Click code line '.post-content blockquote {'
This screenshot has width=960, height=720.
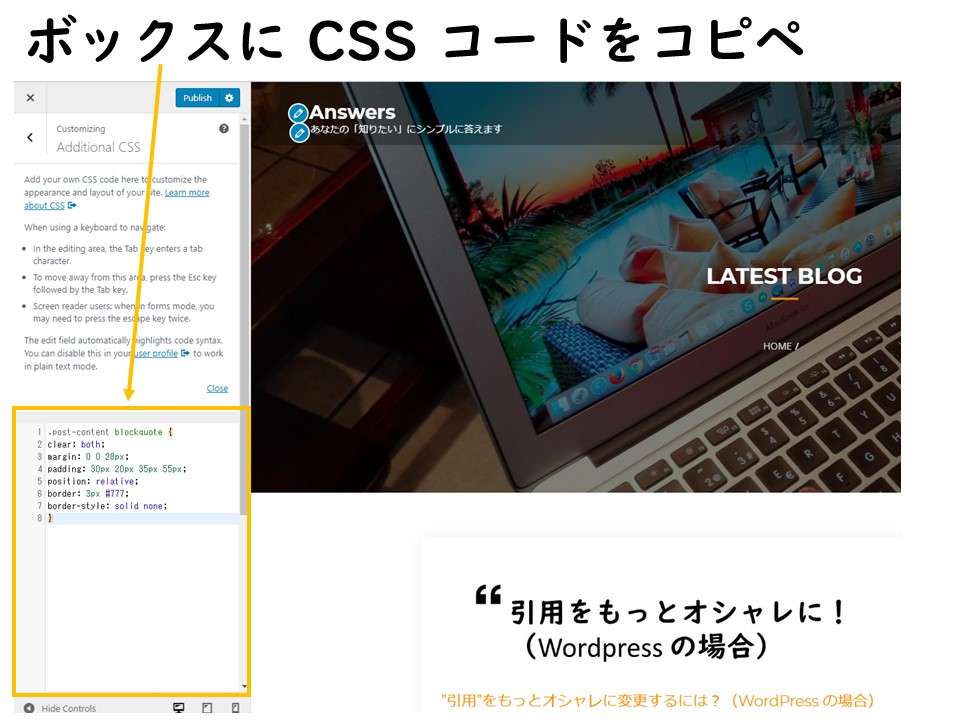click(110, 432)
